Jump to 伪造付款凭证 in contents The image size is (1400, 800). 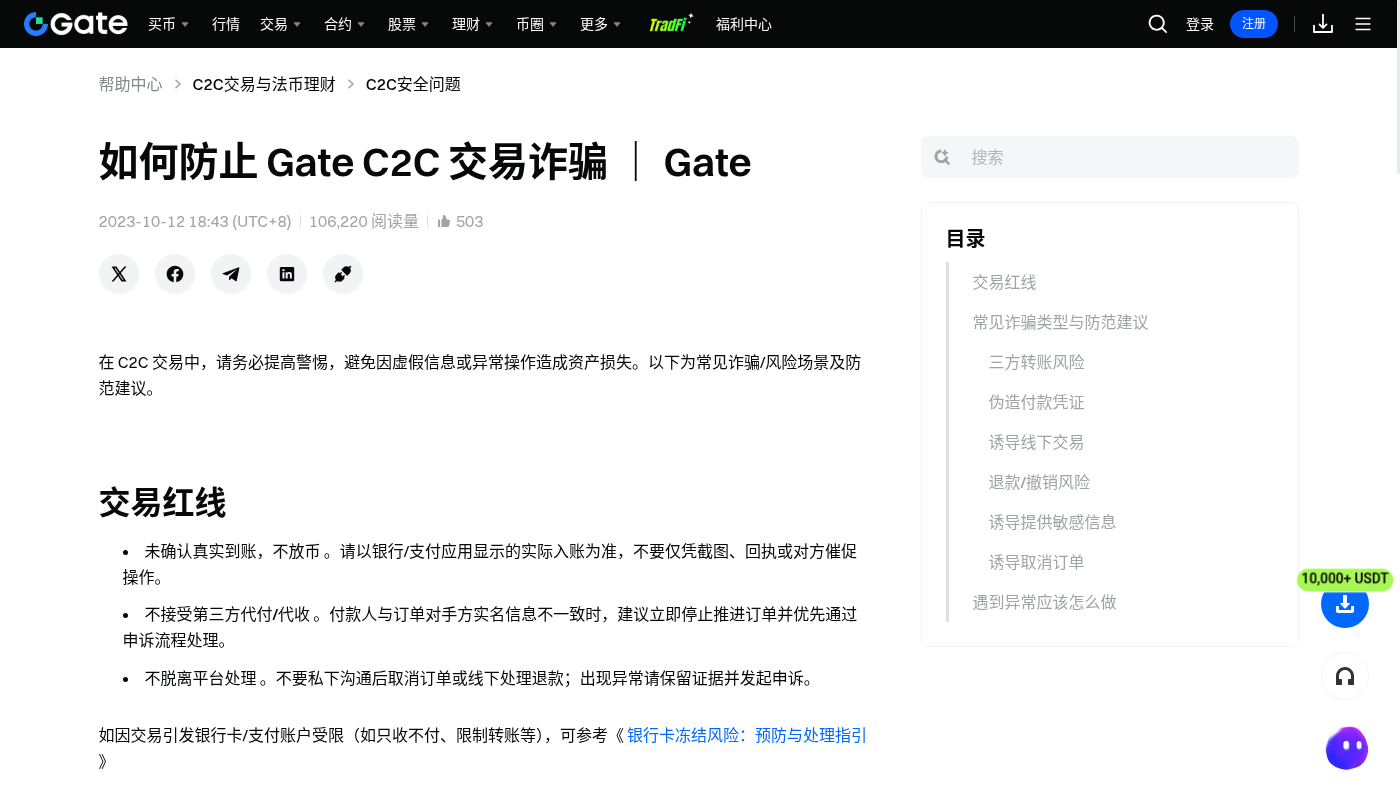tap(1036, 402)
